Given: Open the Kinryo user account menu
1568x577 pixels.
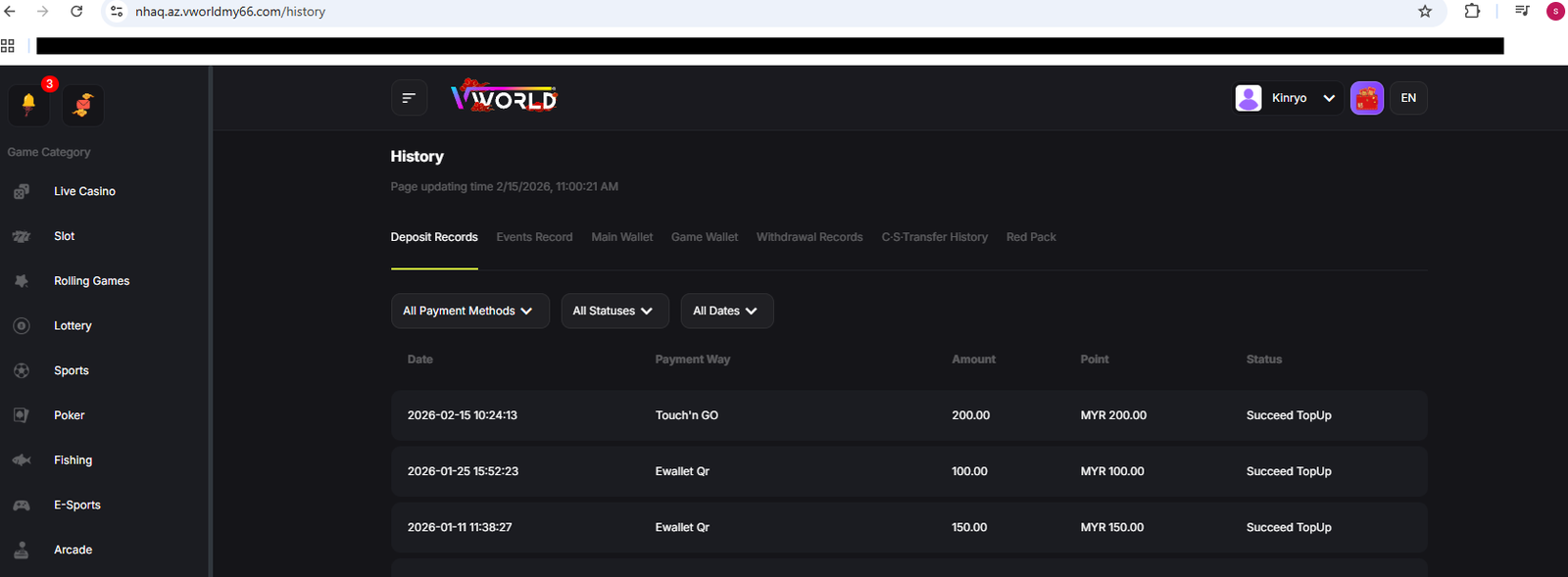Looking at the screenshot, I should [x=1288, y=98].
